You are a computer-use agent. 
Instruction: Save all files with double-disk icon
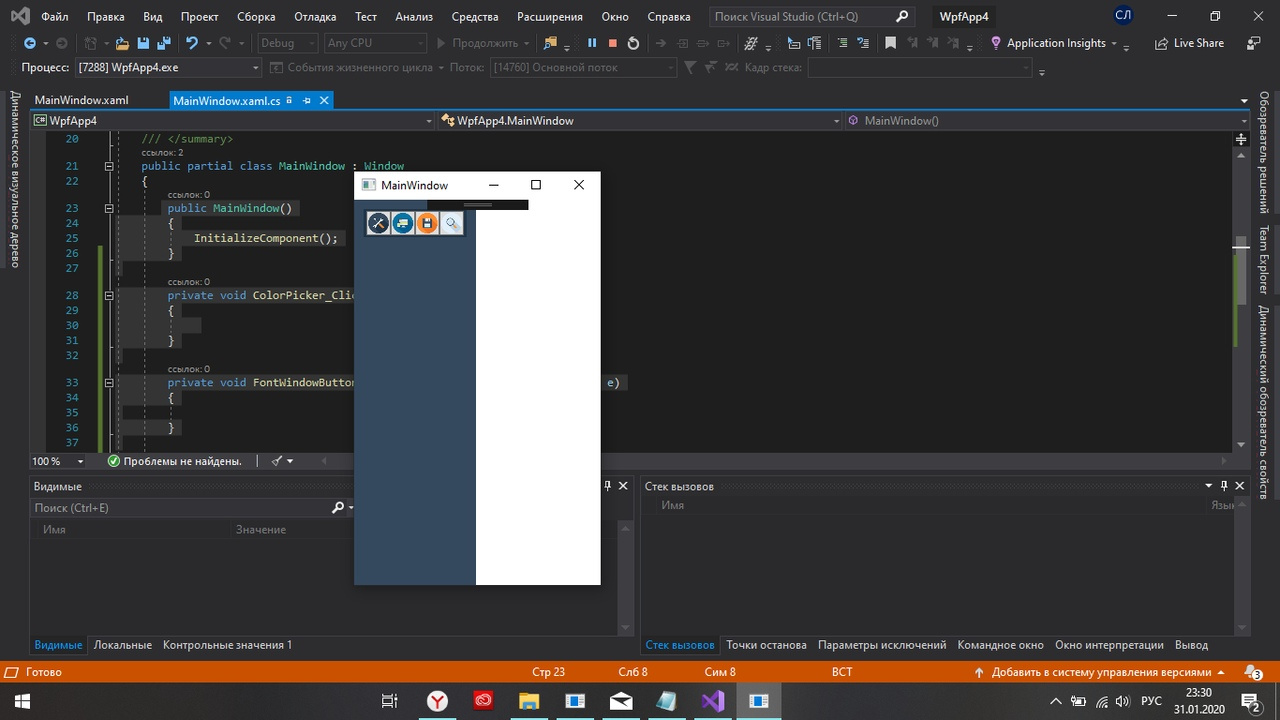point(162,43)
